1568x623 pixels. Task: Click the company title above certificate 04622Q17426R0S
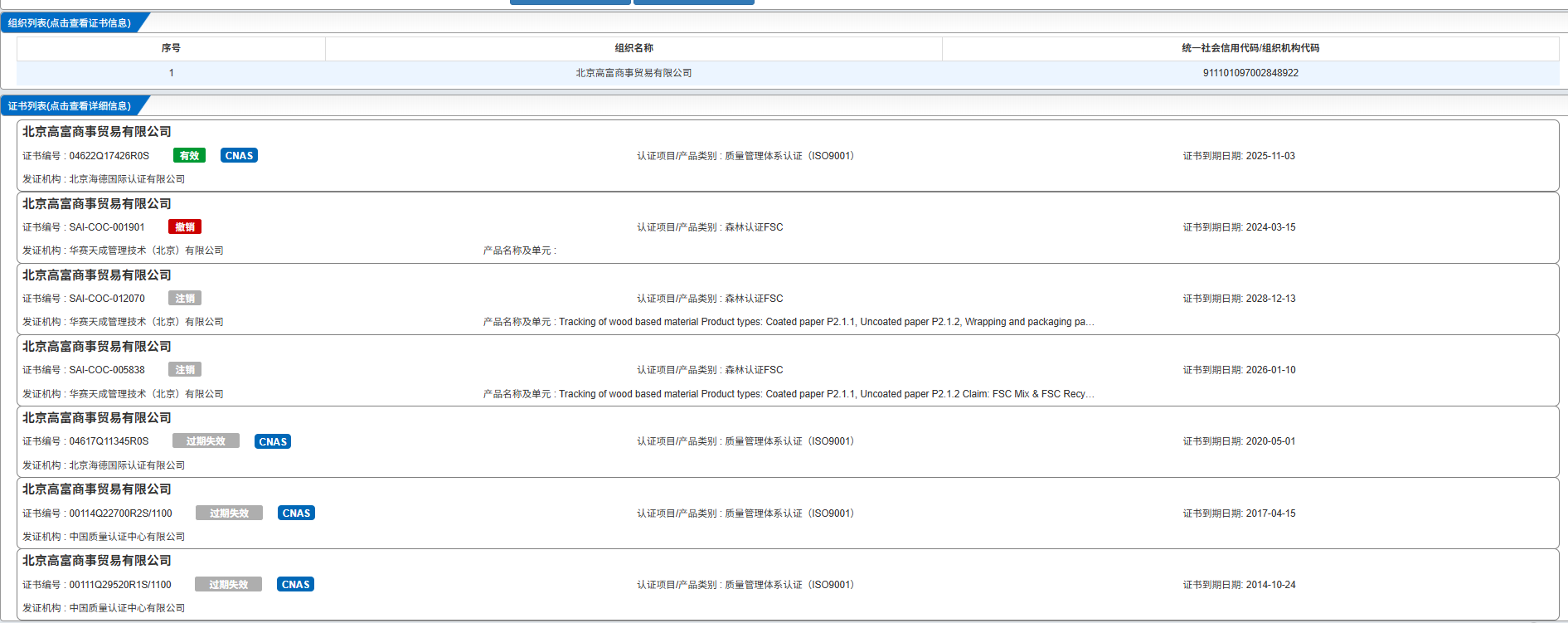[x=96, y=132]
